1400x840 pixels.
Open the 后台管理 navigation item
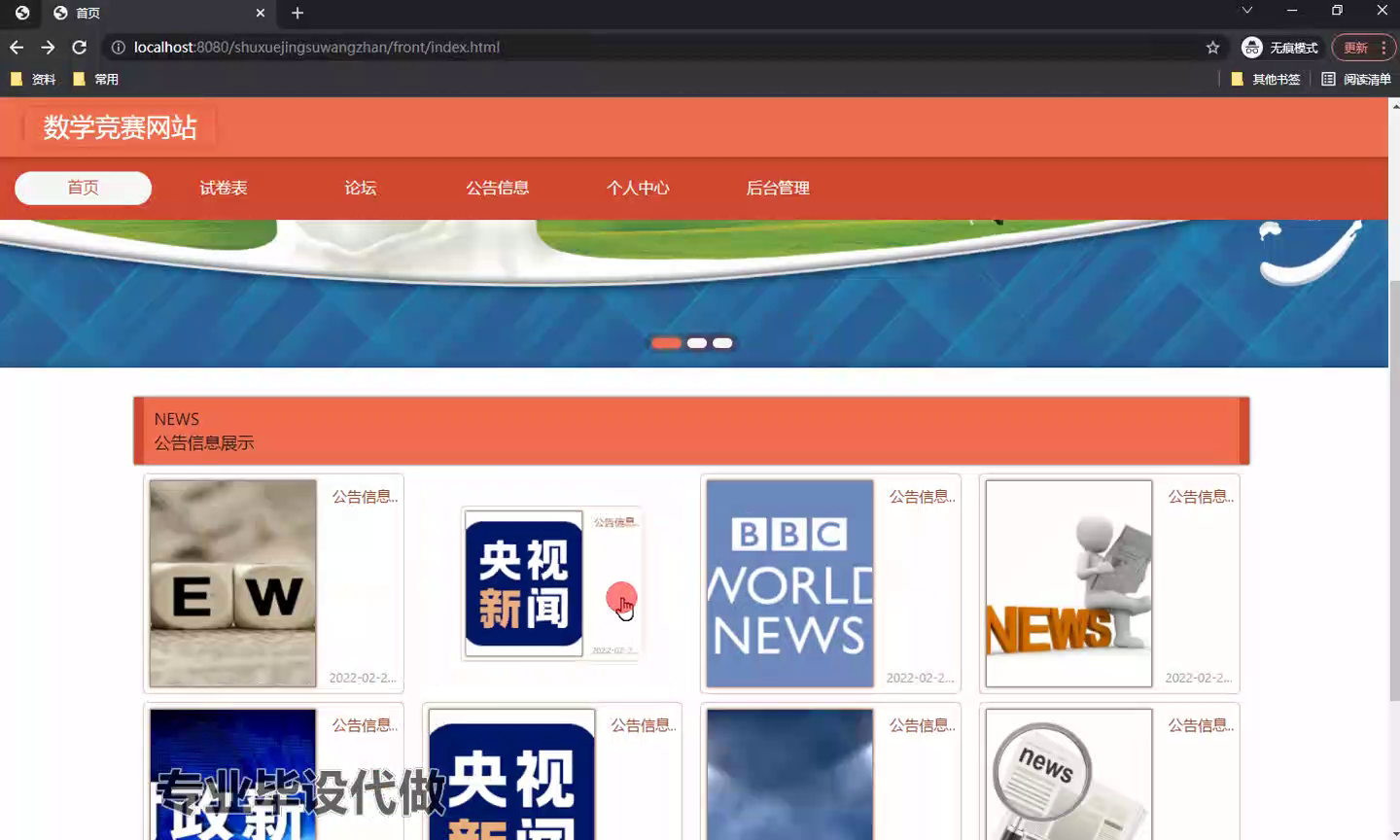pyautogui.click(x=778, y=188)
